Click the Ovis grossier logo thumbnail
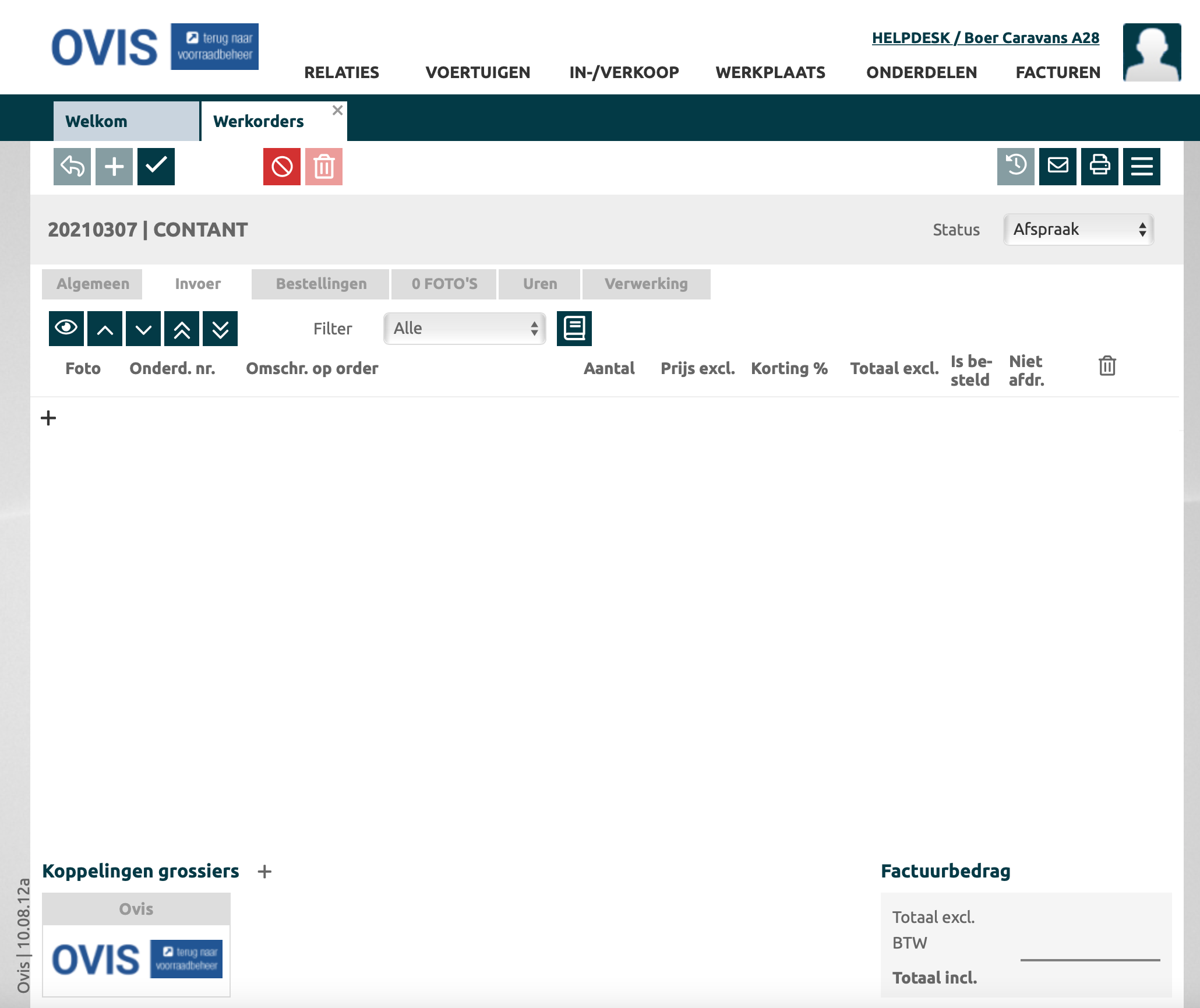The width and height of the screenshot is (1200, 1008). pos(136,958)
